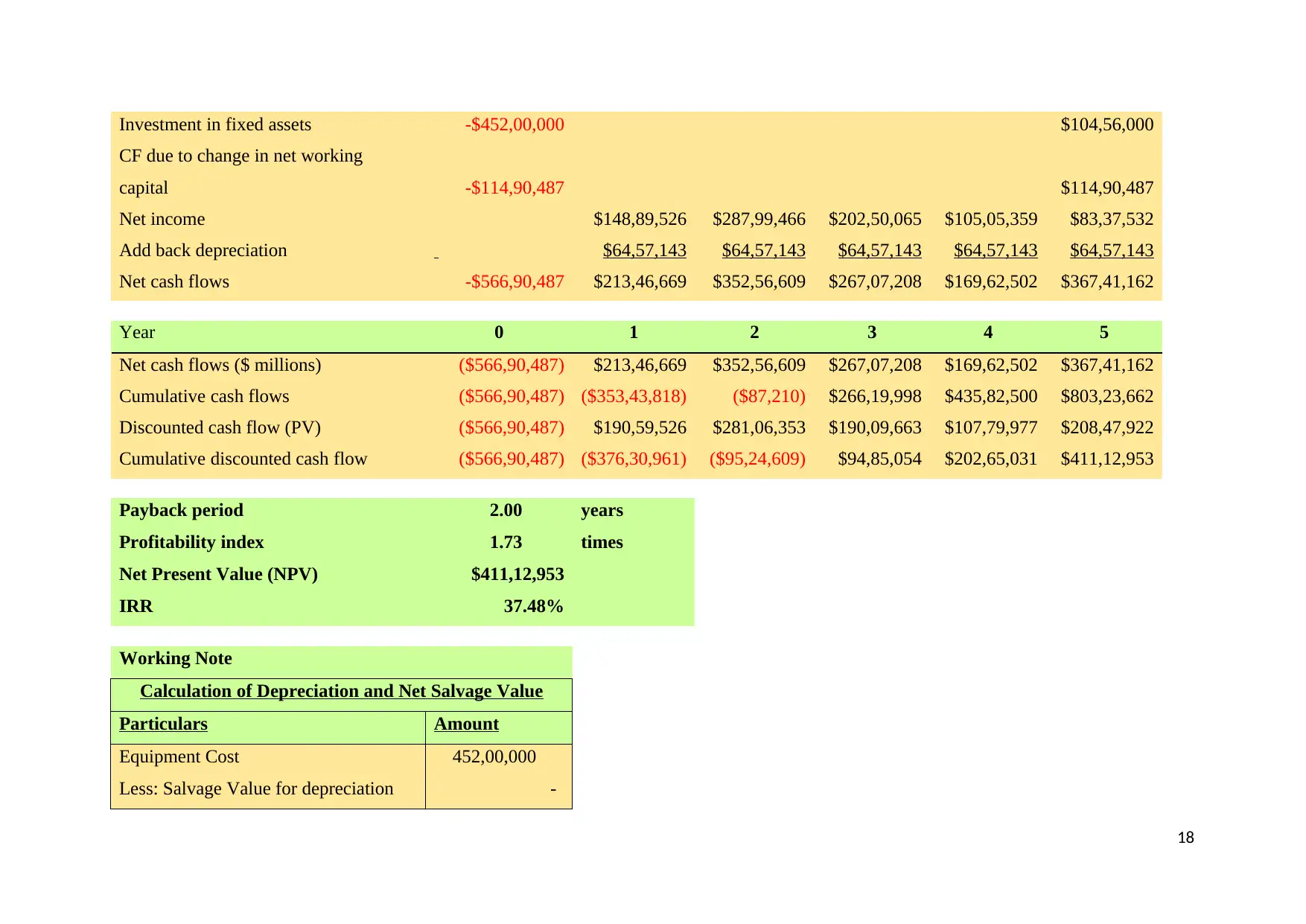Image resolution: width=1306 pixels, height=924 pixels.
Task: Select discounted value $190,59,526
Action: click(640, 427)
